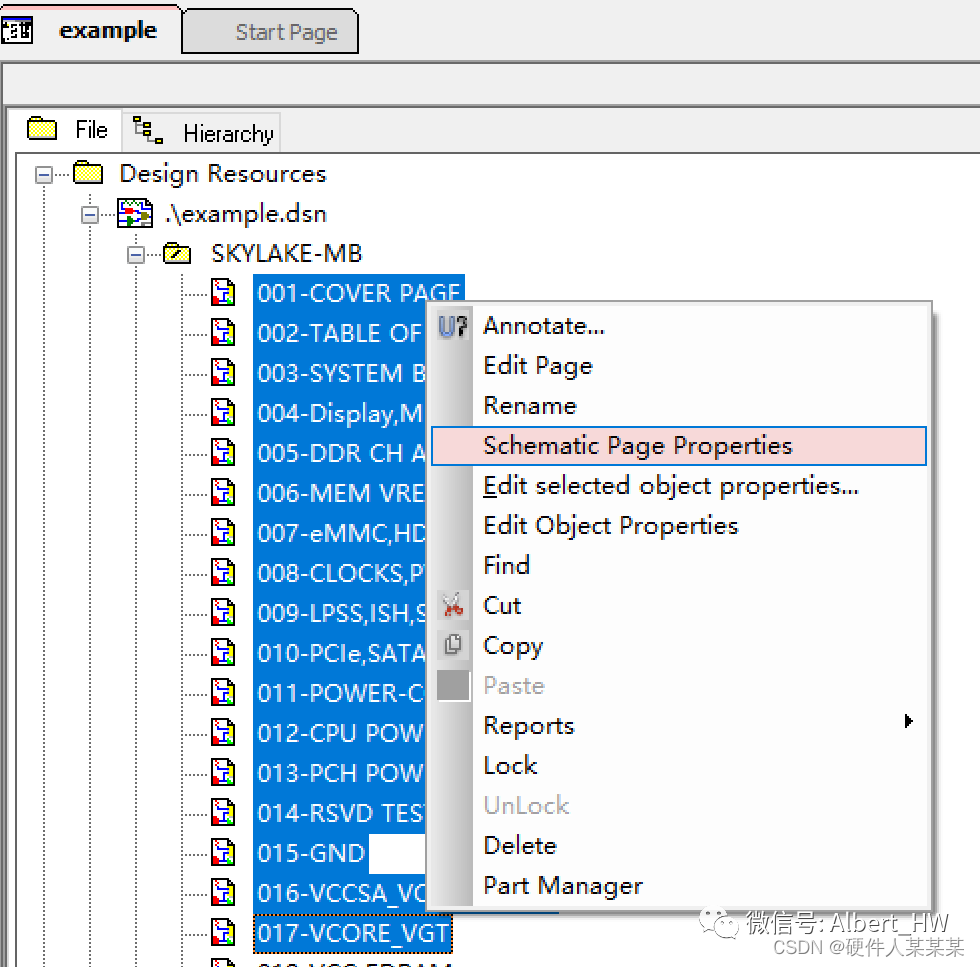Collapse the SKYLAKE-MB schematic node
980x967 pixels.
[x=136, y=254]
